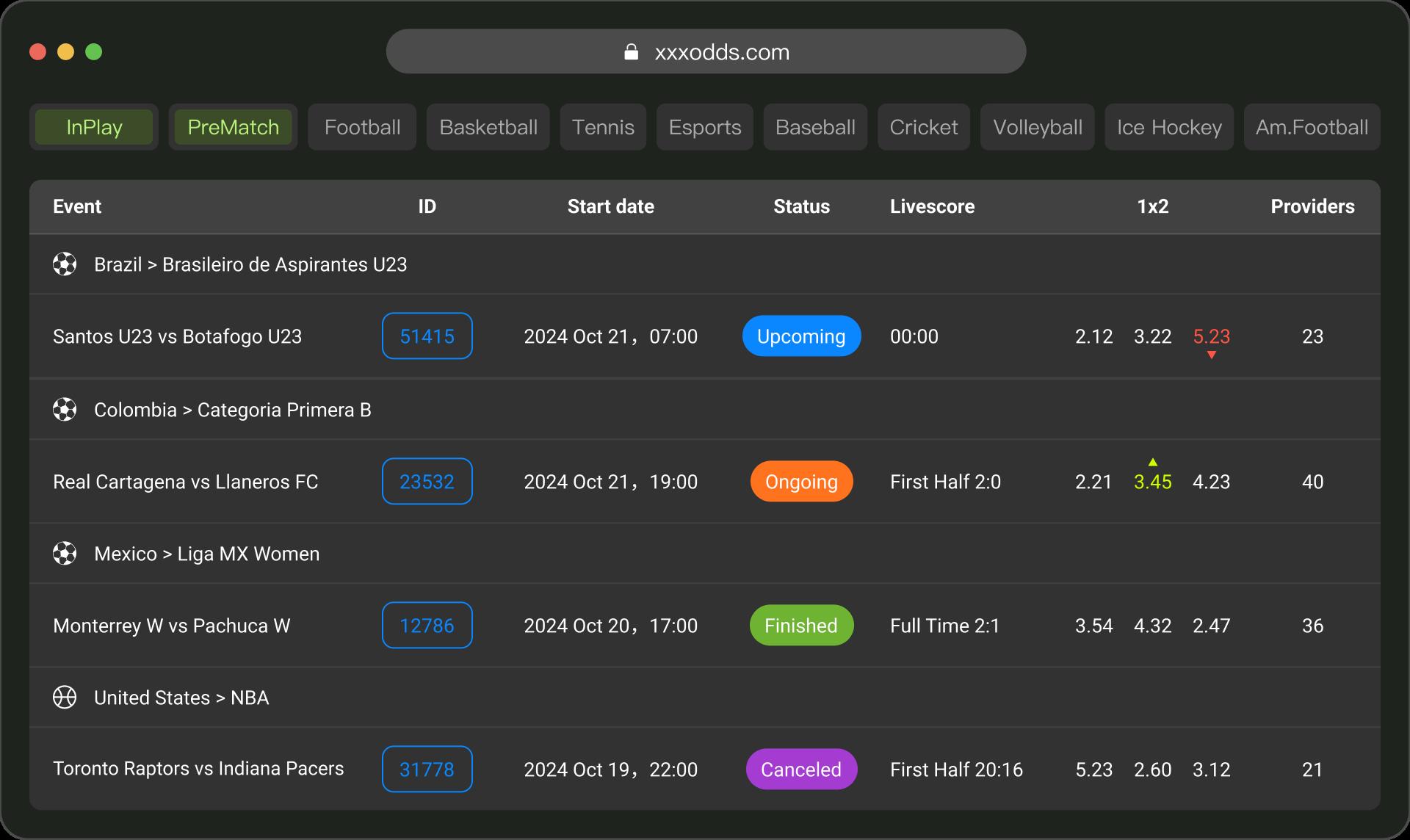Click the soccer ball icon beside Brazil league
Screen dimensions: 1410x840
[65, 264]
